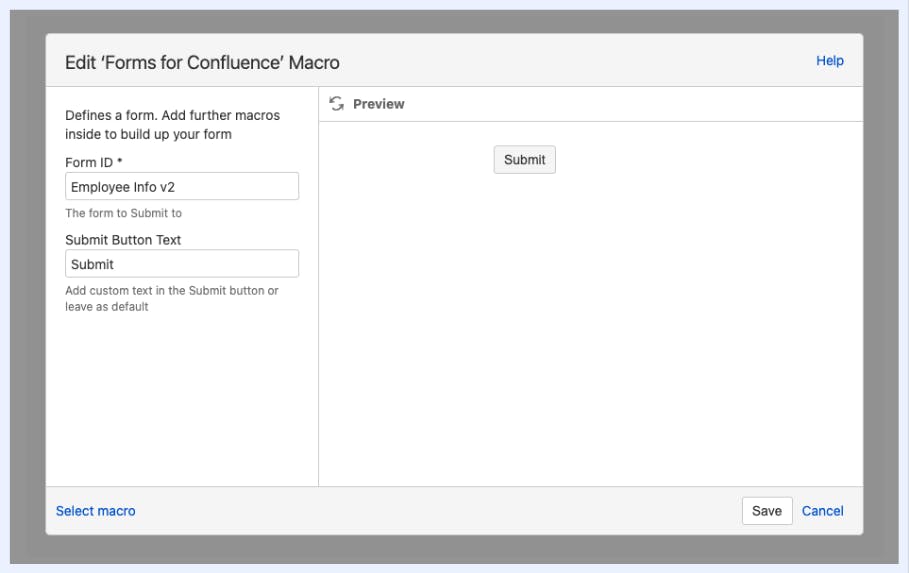This screenshot has width=909, height=573.
Task: Click 'The form to Submit to' hint
Action: (123, 213)
